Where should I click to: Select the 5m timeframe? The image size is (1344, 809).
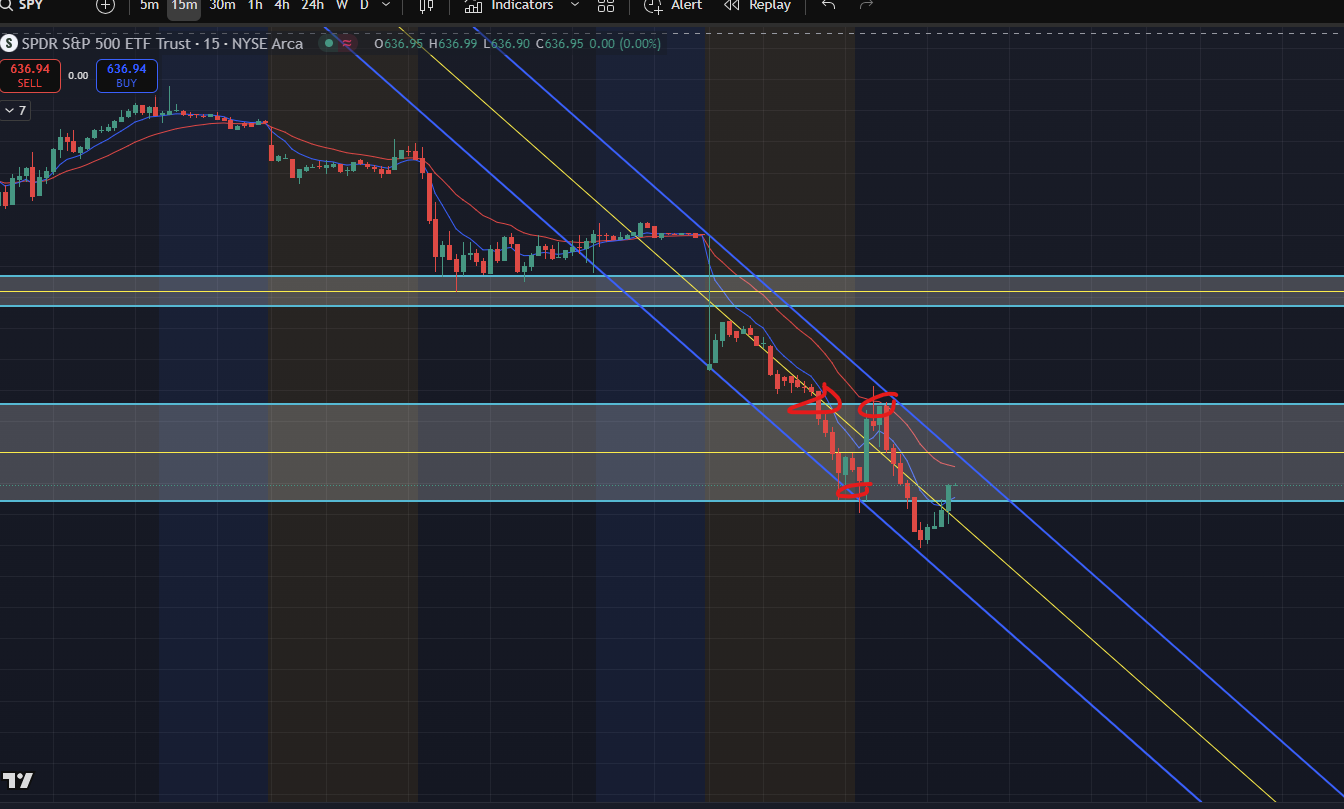[149, 5]
